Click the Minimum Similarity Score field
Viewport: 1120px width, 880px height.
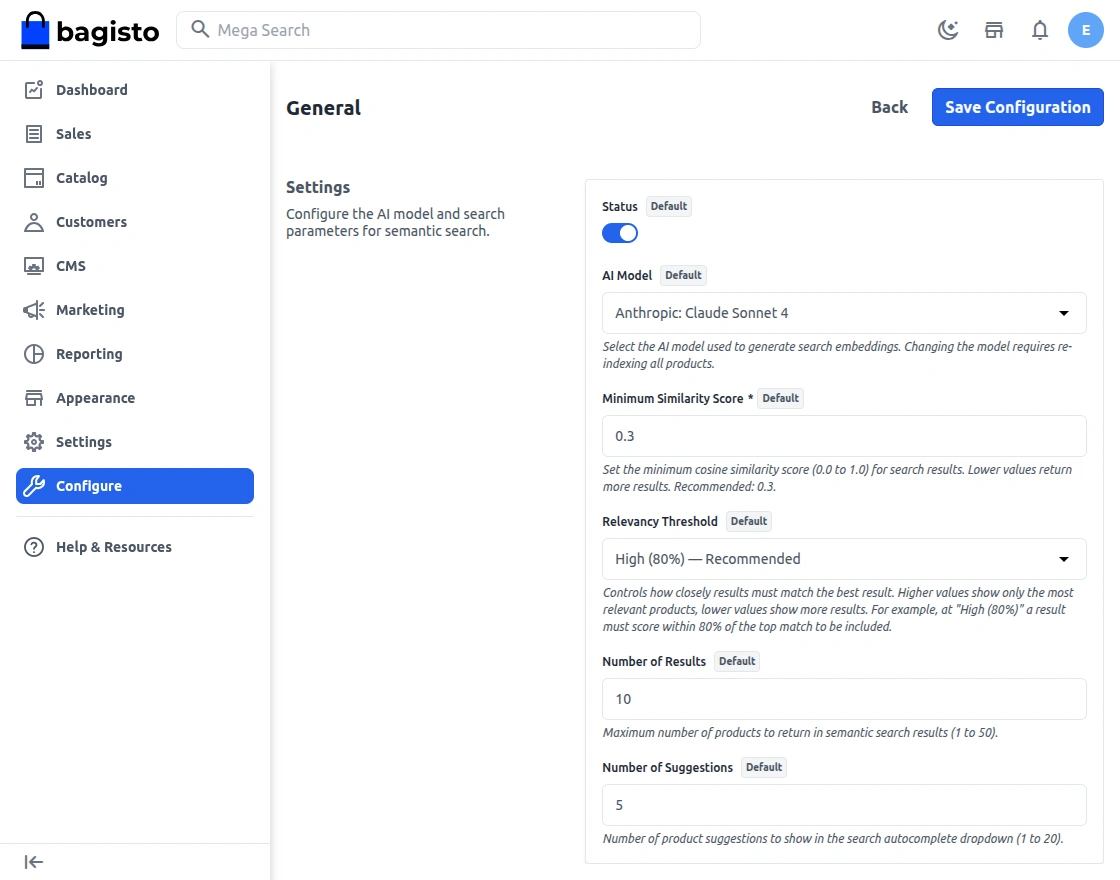pyautogui.click(x=844, y=436)
